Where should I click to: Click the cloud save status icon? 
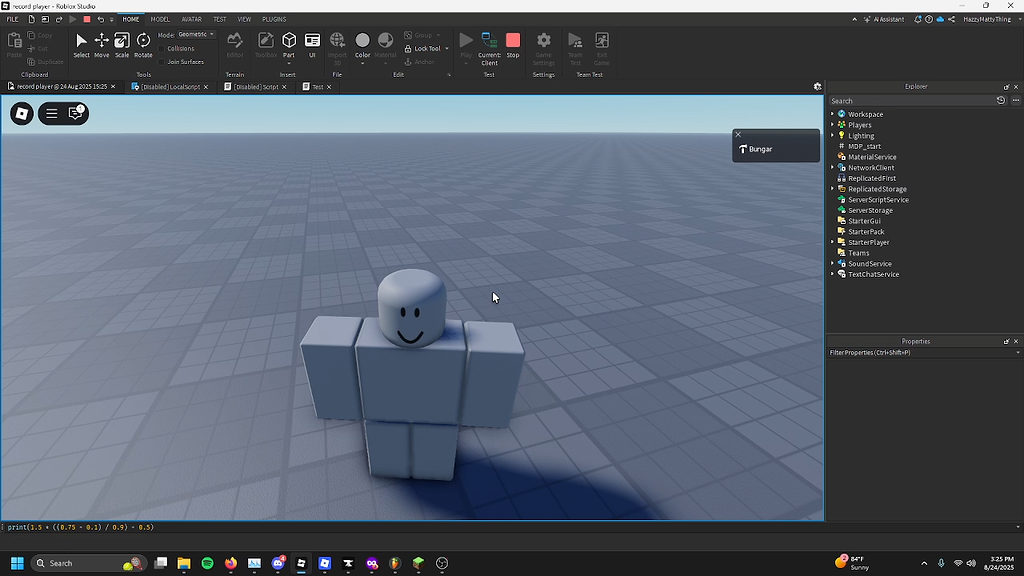[x=940, y=19]
